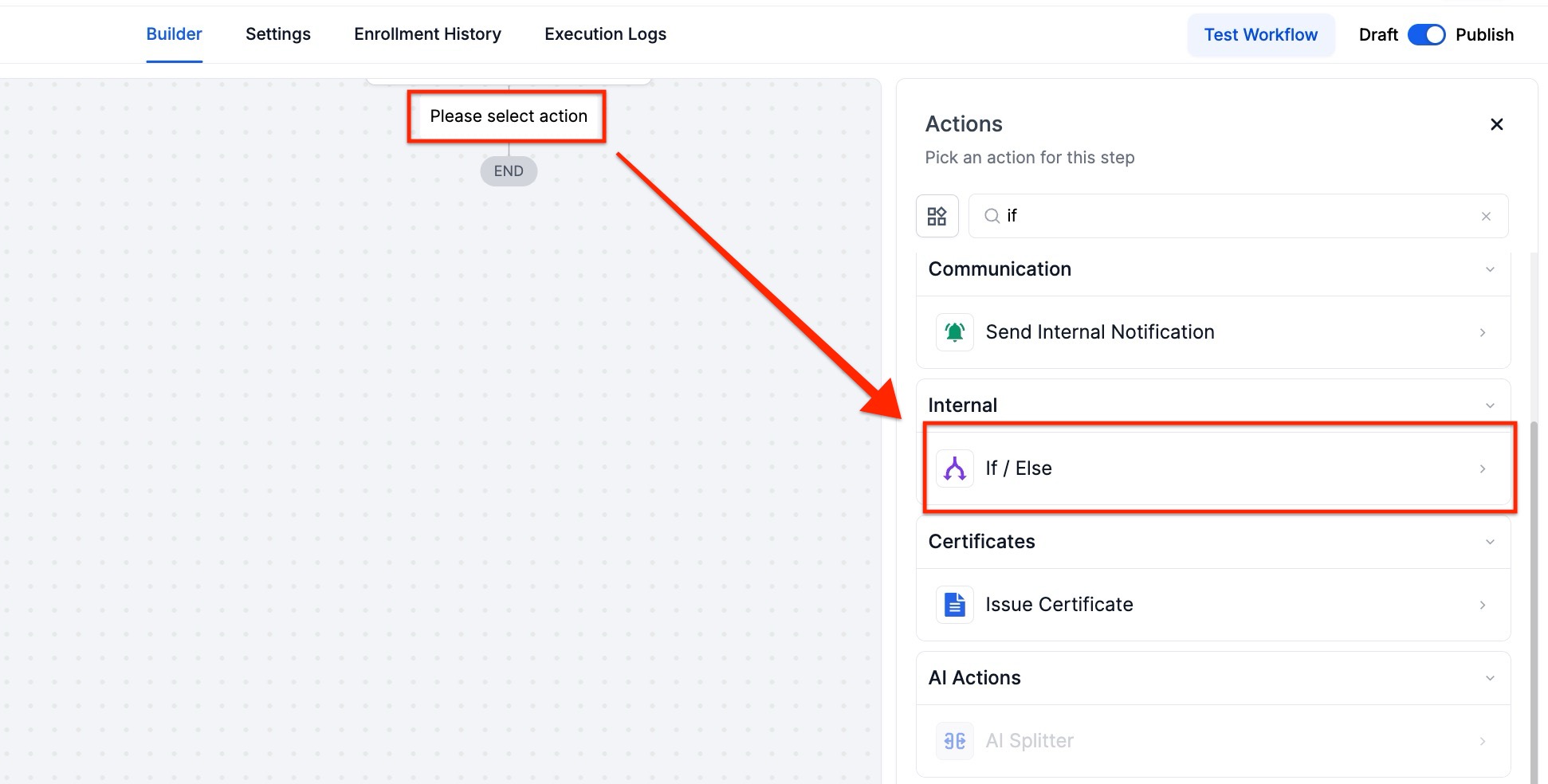Collapse the Communication section
The width and height of the screenshot is (1548, 784).
1490,269
